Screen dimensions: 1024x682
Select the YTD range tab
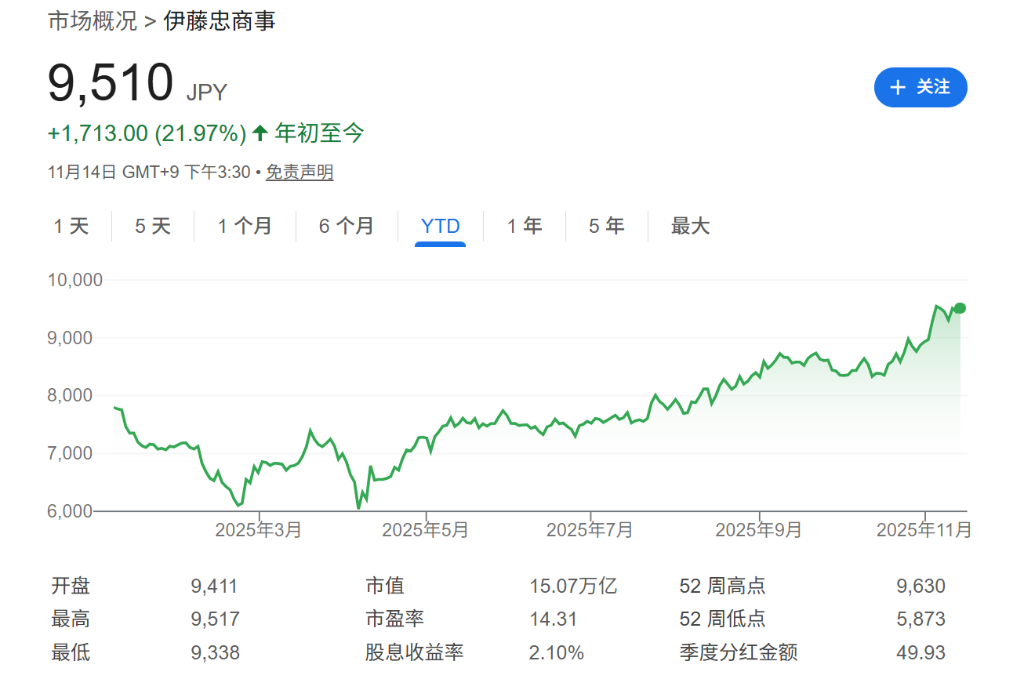[x=440, y=226]
